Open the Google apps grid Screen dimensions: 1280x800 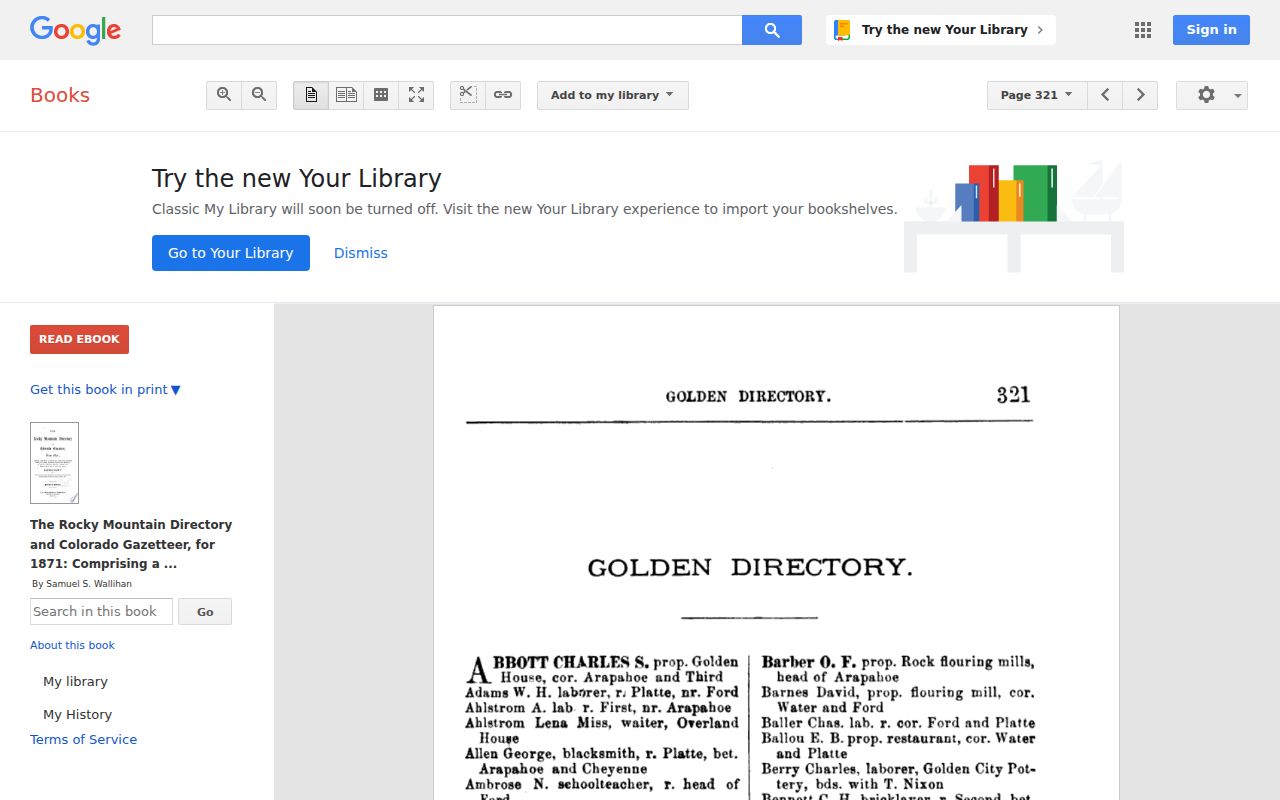pyautogui.click(x=1143, y=30)
